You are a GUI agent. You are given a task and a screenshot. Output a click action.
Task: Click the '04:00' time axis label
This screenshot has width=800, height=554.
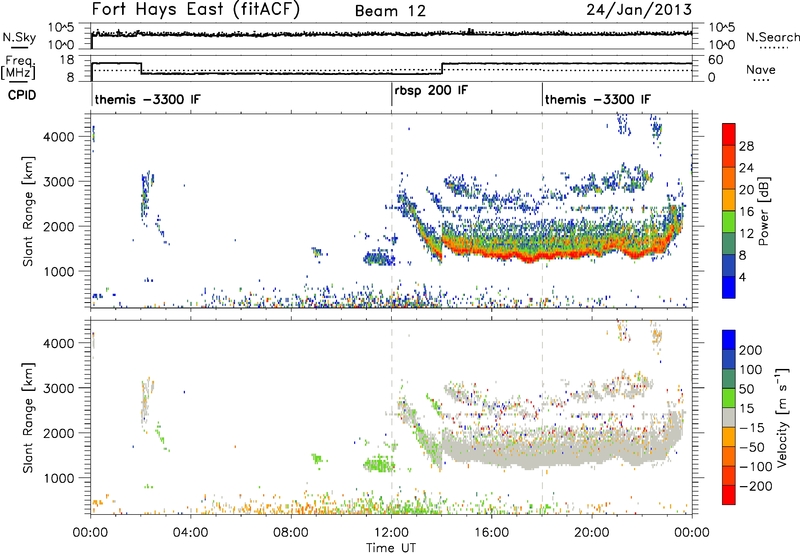[190, 533]
